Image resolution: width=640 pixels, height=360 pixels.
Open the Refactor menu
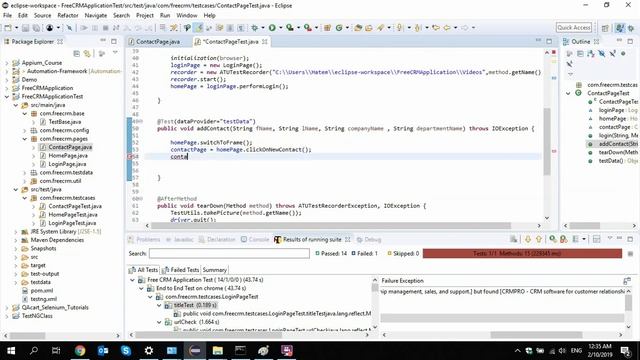68,16
